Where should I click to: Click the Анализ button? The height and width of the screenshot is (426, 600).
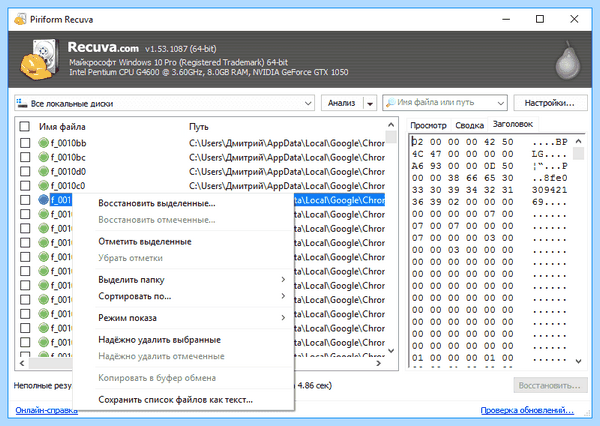tap(342, 103)
